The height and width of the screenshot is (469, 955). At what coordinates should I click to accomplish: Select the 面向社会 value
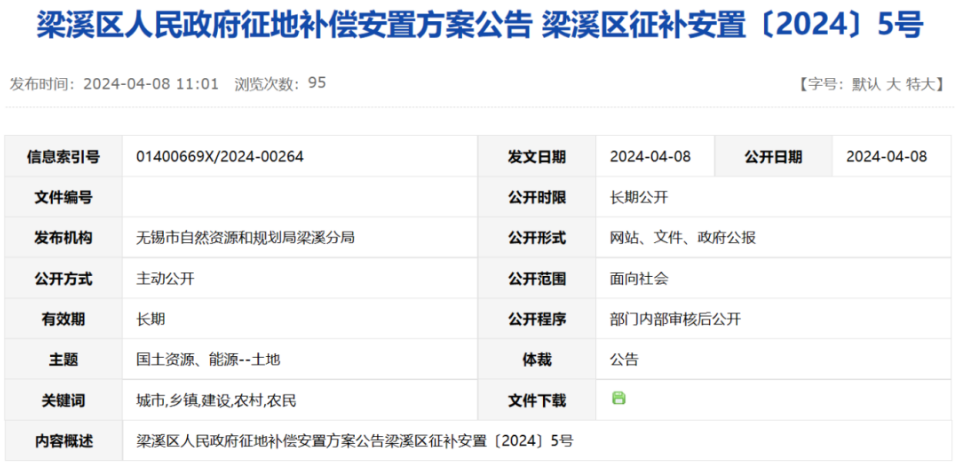click(639, 278)
